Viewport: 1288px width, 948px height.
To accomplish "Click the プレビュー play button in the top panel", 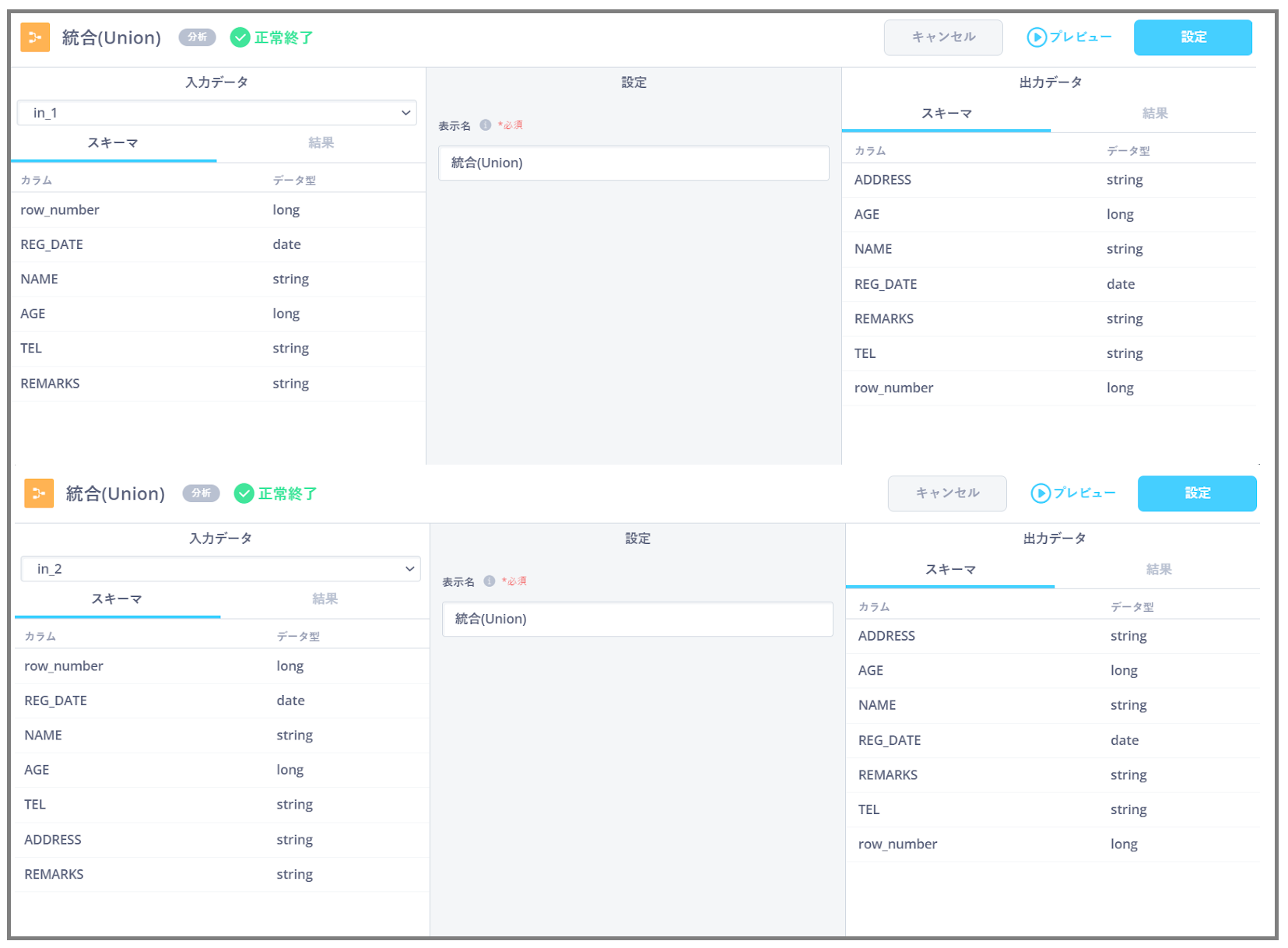I will 1069,37.
